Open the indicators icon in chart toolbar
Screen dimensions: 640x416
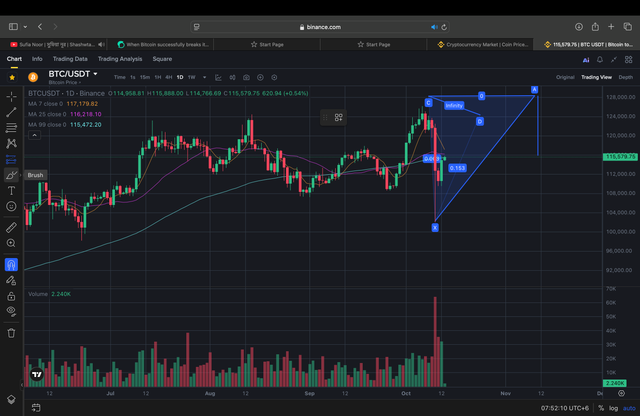coord(218,77)
